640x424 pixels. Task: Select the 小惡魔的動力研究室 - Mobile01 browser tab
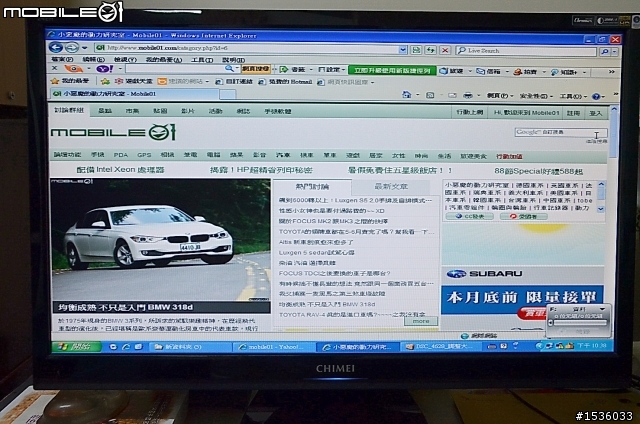pyautogui.click(x=135, y=94)
